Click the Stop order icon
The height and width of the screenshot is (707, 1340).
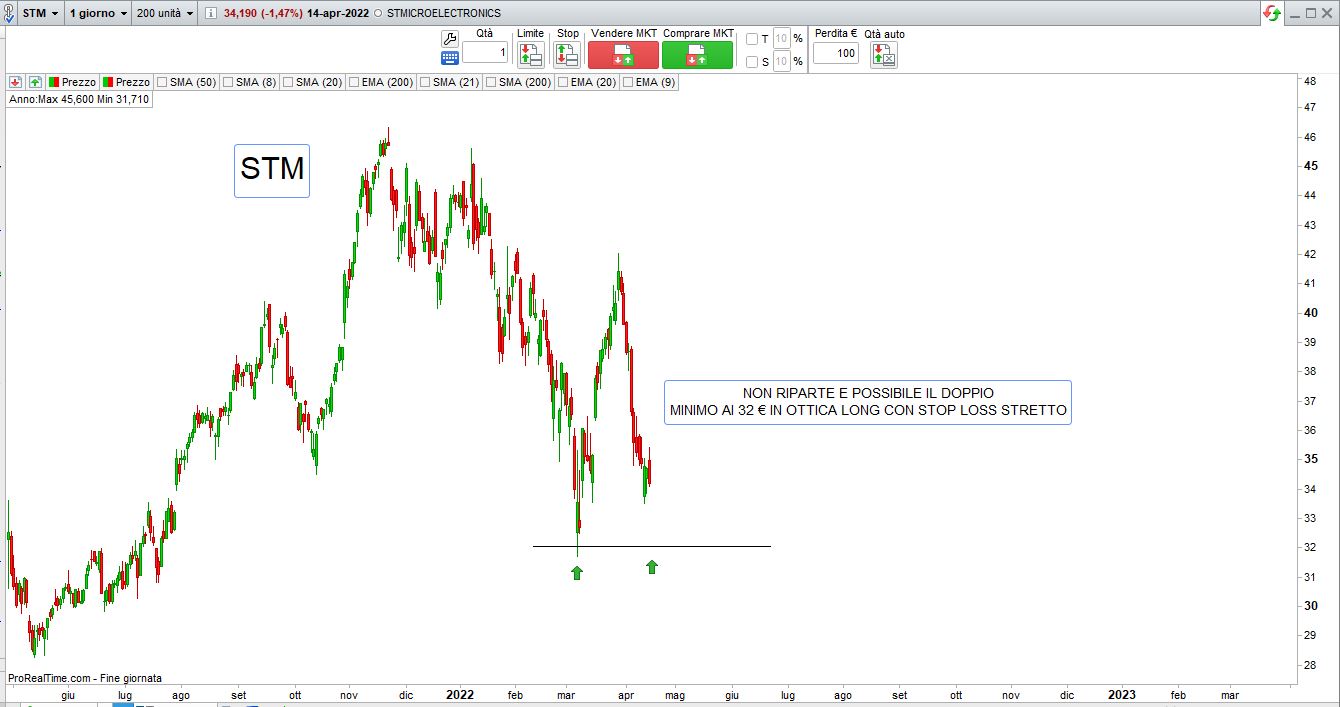tap(567, 55)
